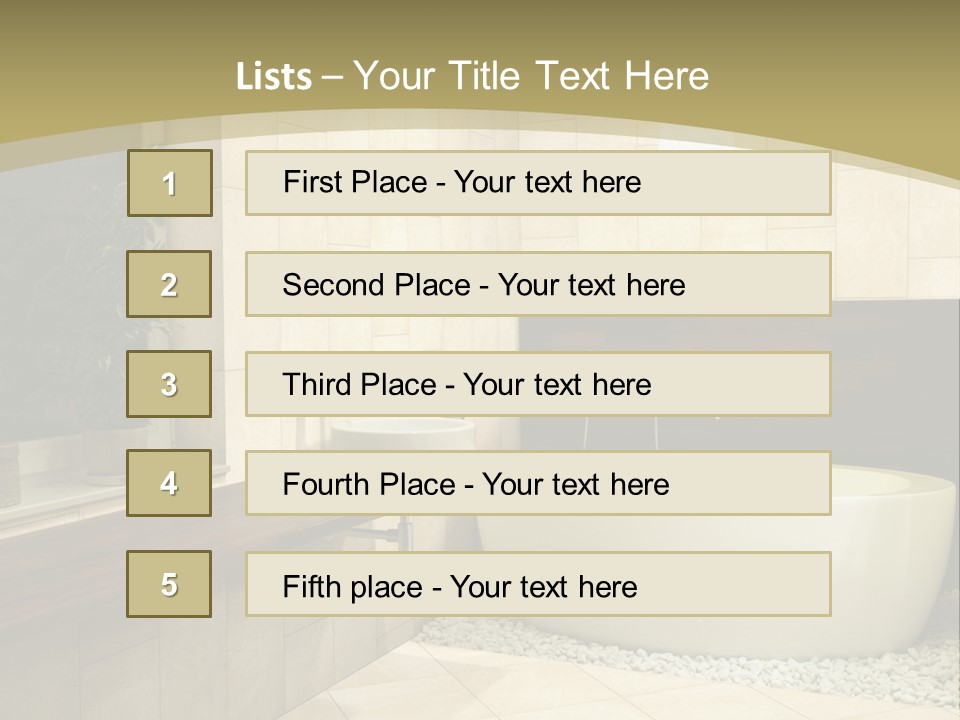This screenshot has height=720, width=960.
Task: Click the number 5 box
Action: 169,584
